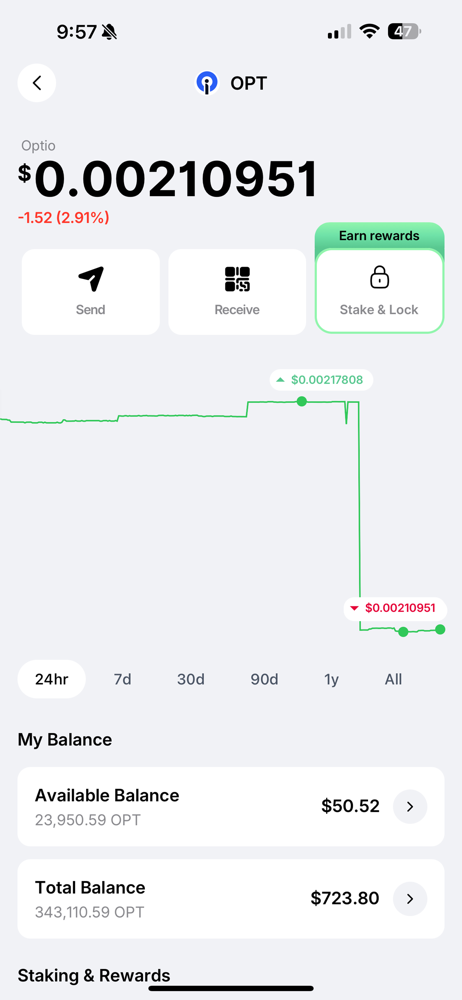The image size is (462, 1000).
Task: Tap the chart high point marker dot
Action: tap(302, 401)
